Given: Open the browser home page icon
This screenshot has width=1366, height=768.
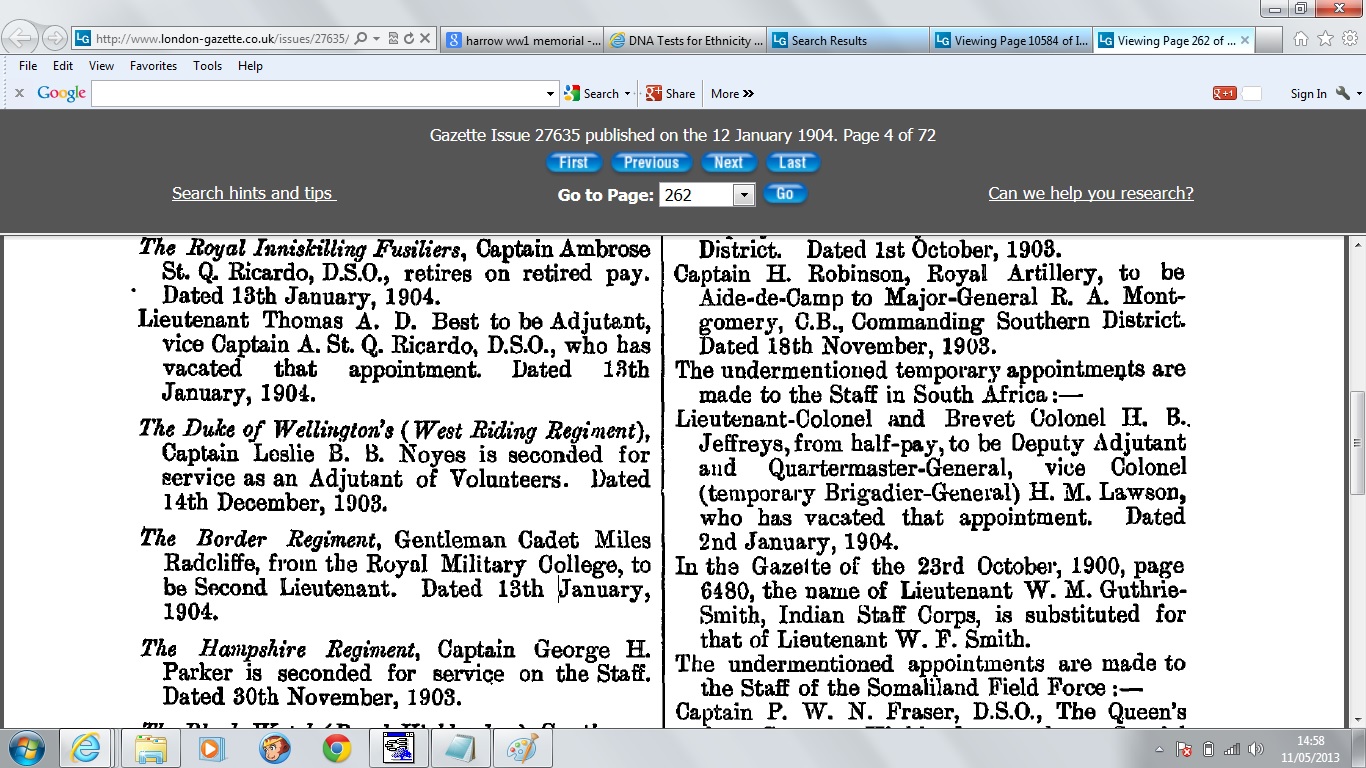Looking at the screenshot, I should pos(1301,40).
